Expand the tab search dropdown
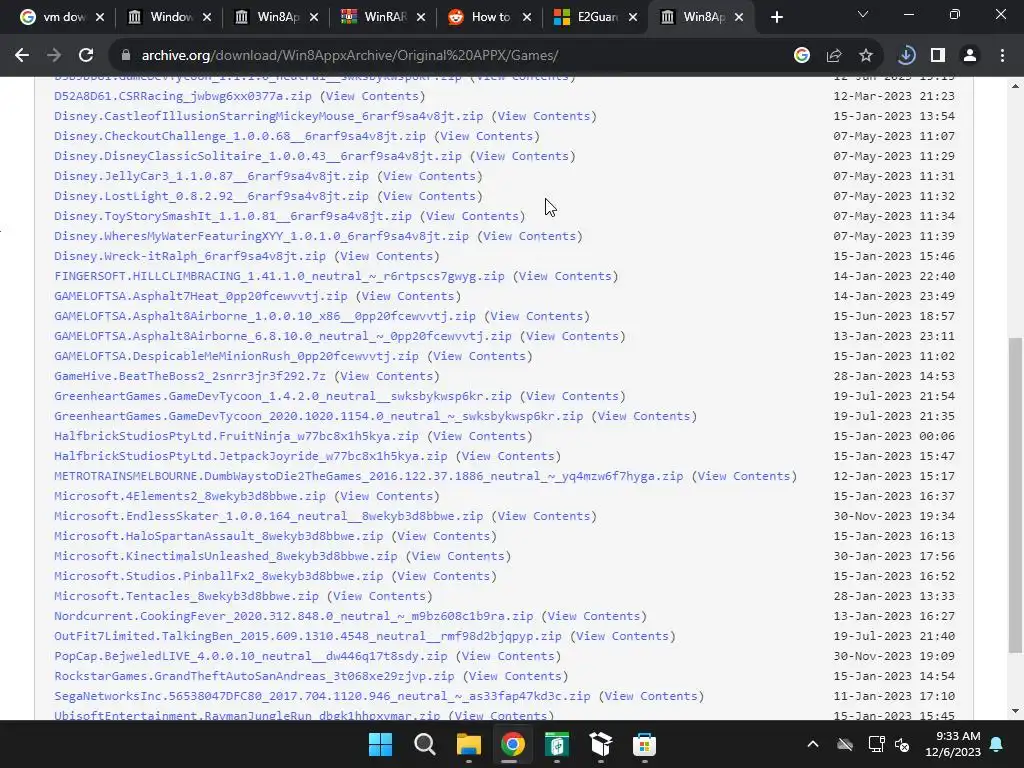This screenshot has width=1024, height=768. [863, 14]
